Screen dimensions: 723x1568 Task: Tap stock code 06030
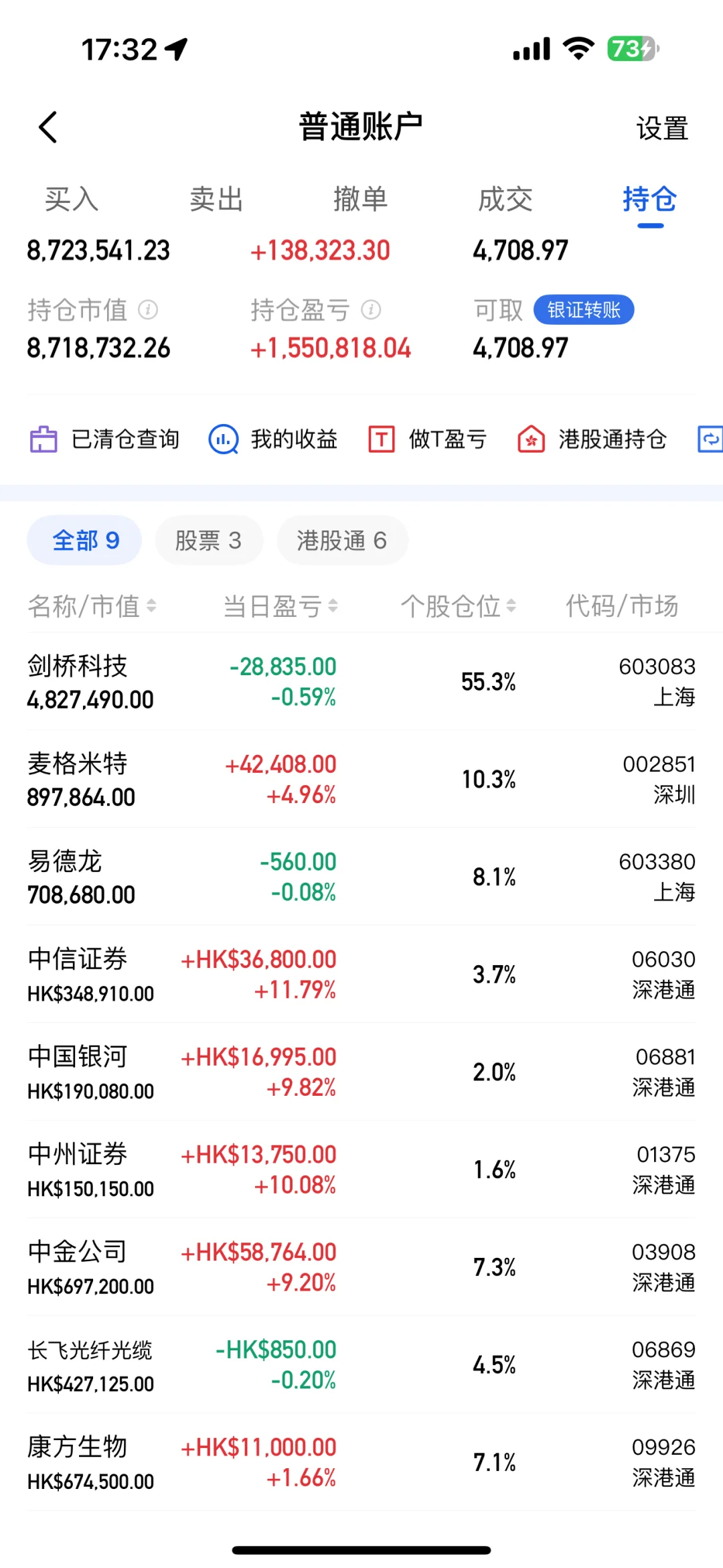click(663, 959)
